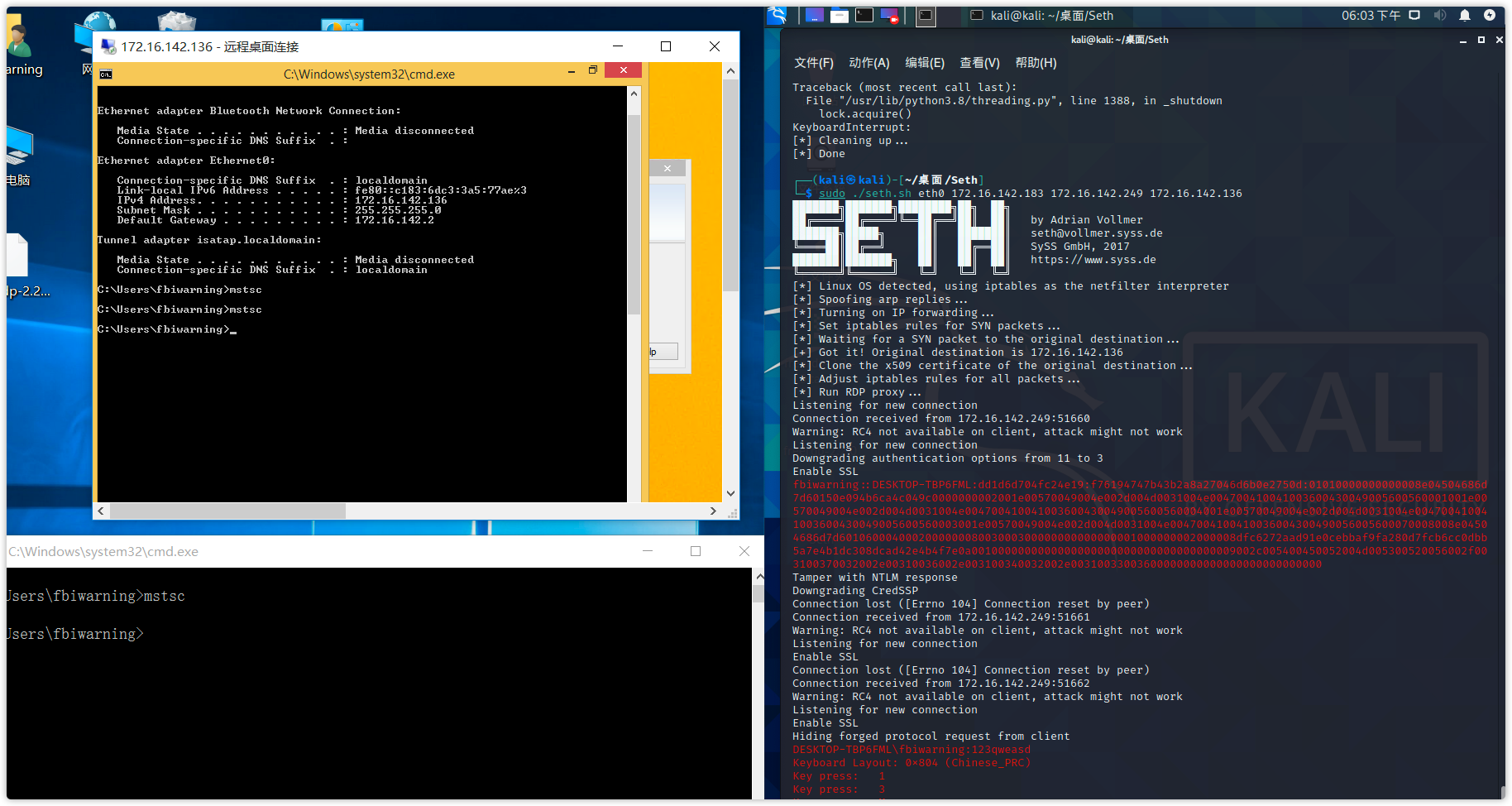Screen dimensions: 1512x806
Task: Open the This PC desktop icon labeled 电脑
Action: click(x=18, y=157)
